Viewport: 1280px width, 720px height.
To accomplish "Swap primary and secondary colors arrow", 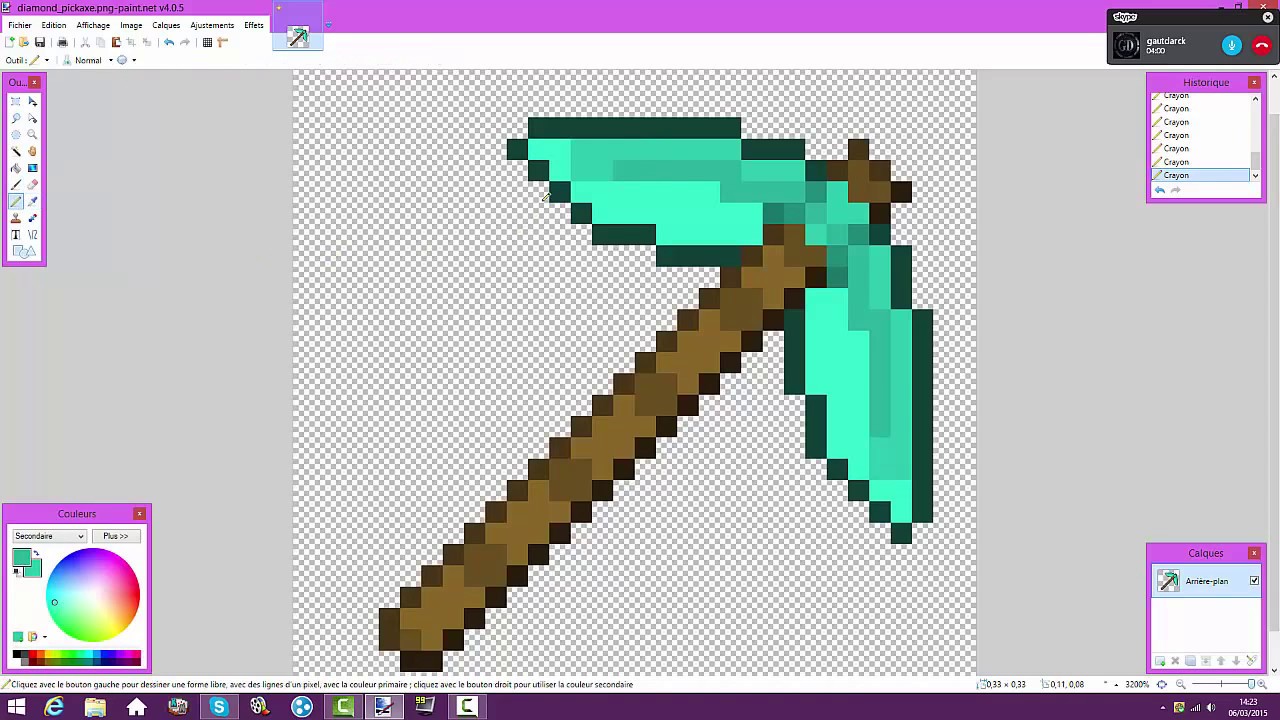I will 36,553.
